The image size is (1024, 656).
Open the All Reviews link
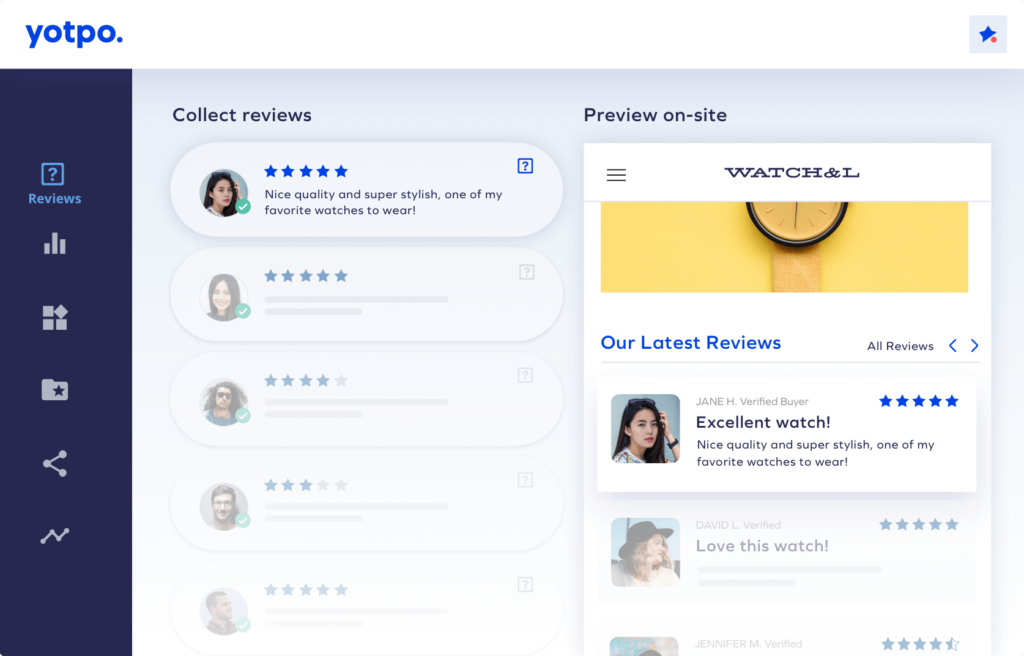[900, 346]
